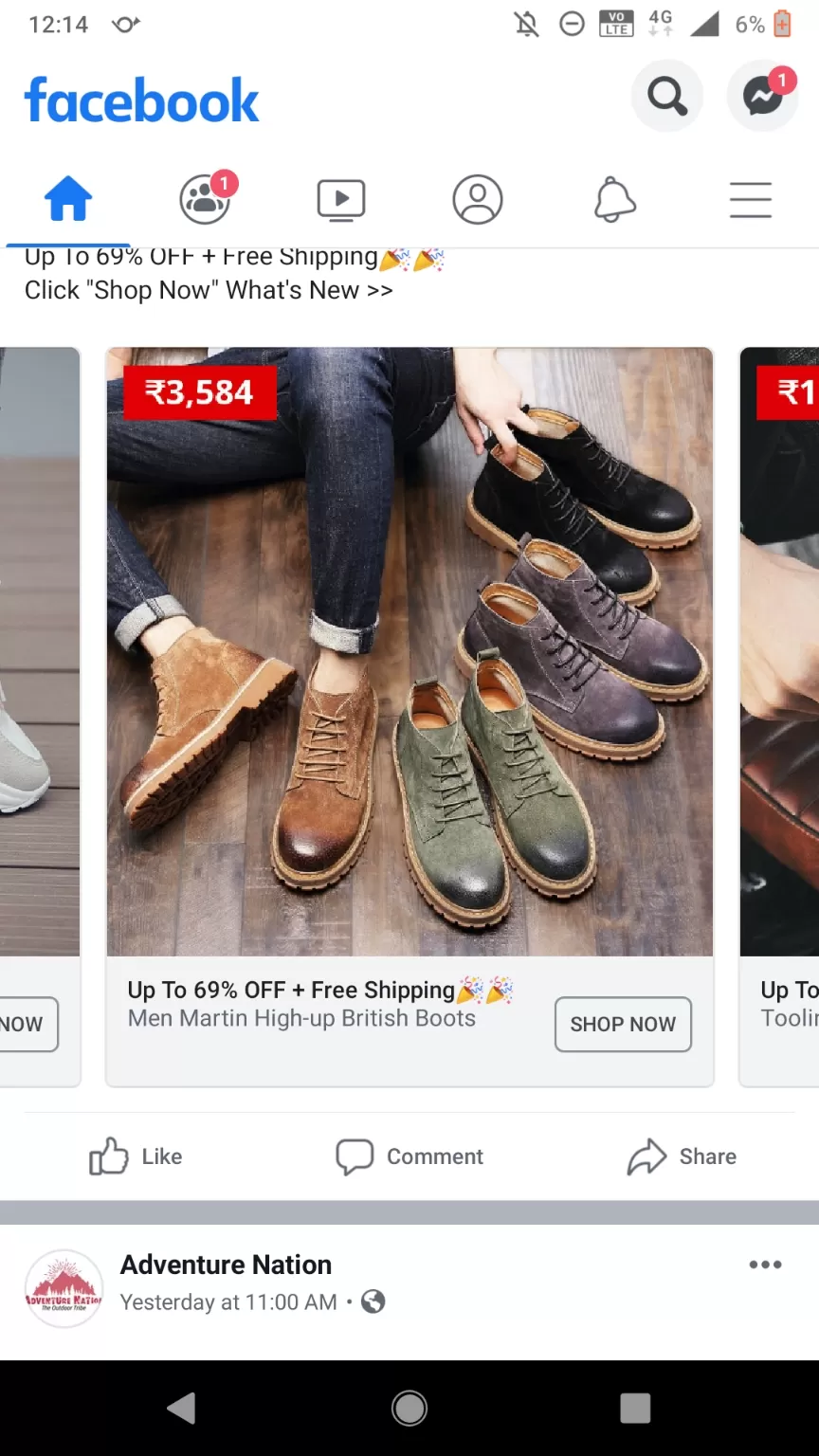Open Messenger chats icon
The height and width of the screenshot is (1456, 819).
(762, 97)
